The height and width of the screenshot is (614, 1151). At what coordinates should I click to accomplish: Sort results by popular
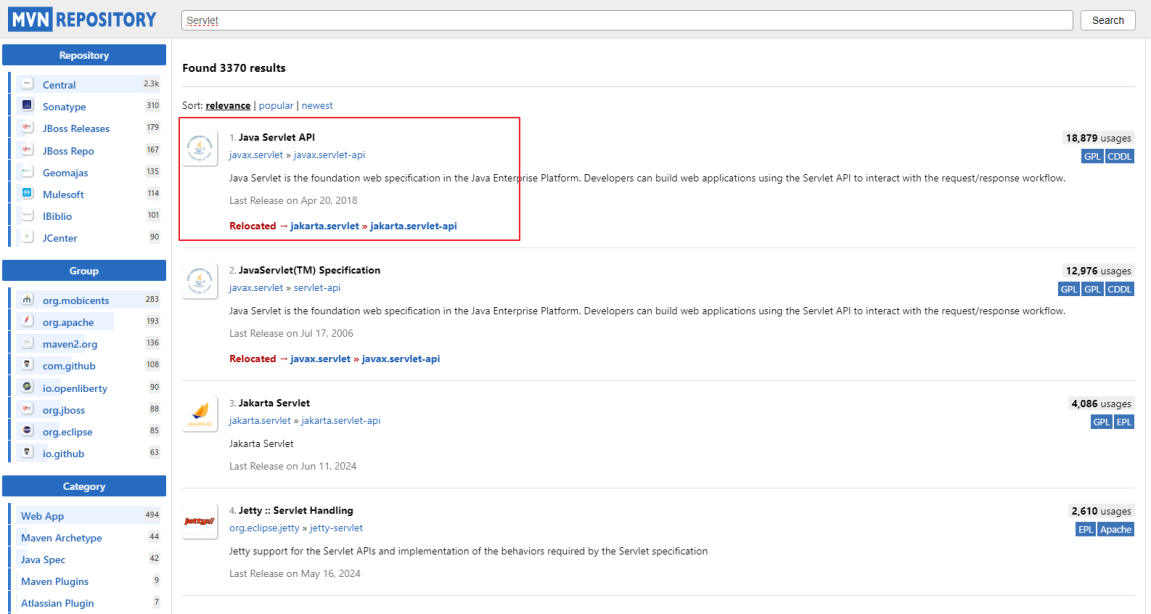[x=276, y=106]
